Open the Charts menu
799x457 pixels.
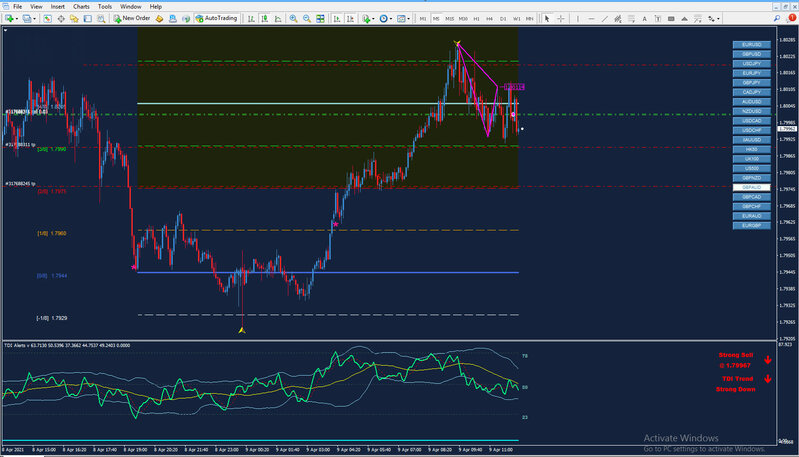point(81,7)
